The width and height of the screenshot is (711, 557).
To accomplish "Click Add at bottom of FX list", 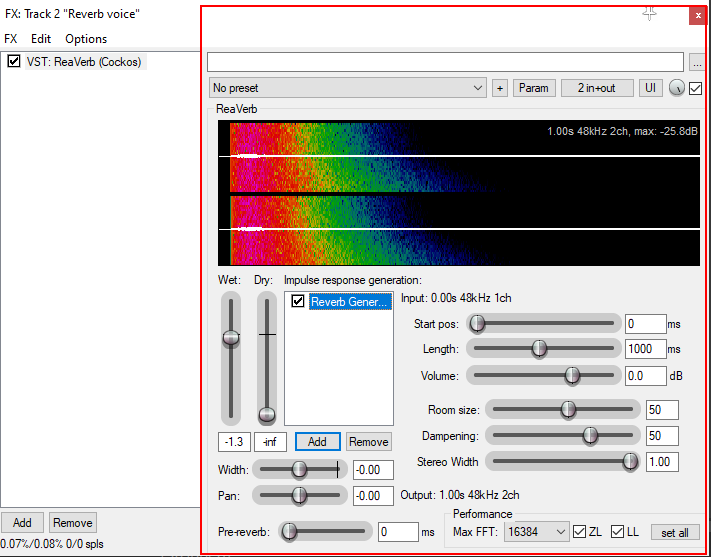I will point(22,523).
